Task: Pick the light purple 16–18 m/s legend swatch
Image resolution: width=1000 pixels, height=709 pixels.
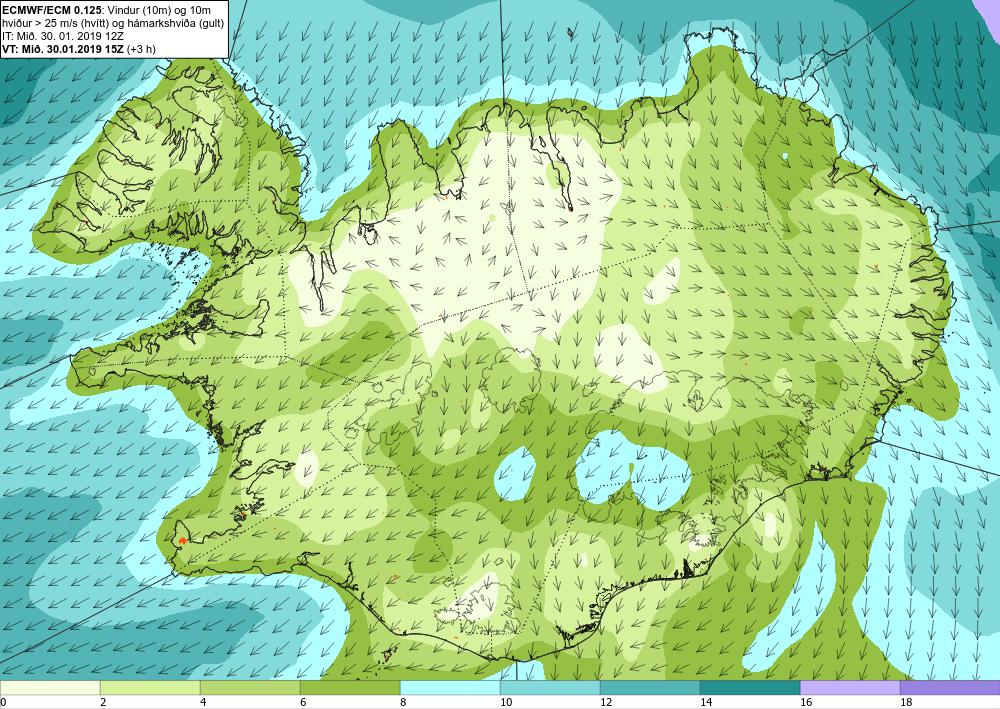Action: click(x=850, y=687)
